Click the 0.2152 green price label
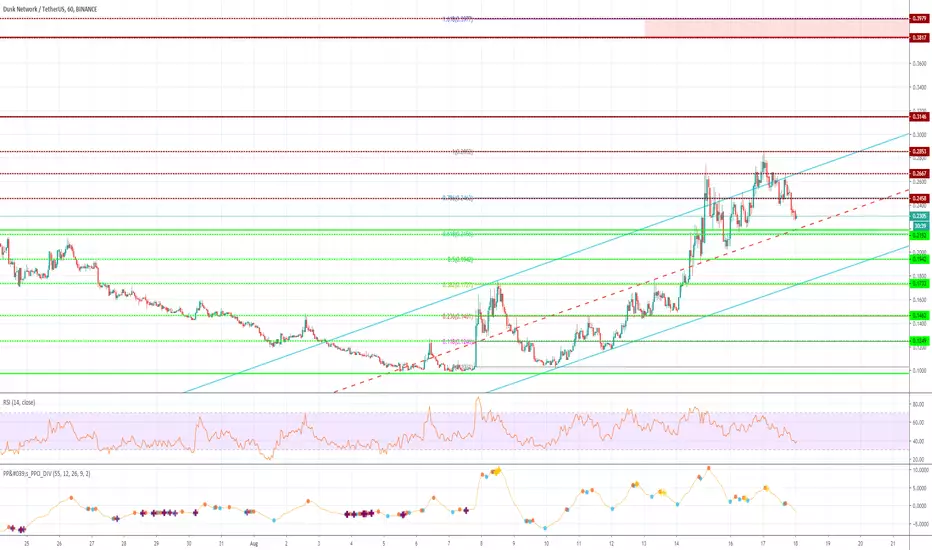The image size is (932, 550). click(920, 235)
